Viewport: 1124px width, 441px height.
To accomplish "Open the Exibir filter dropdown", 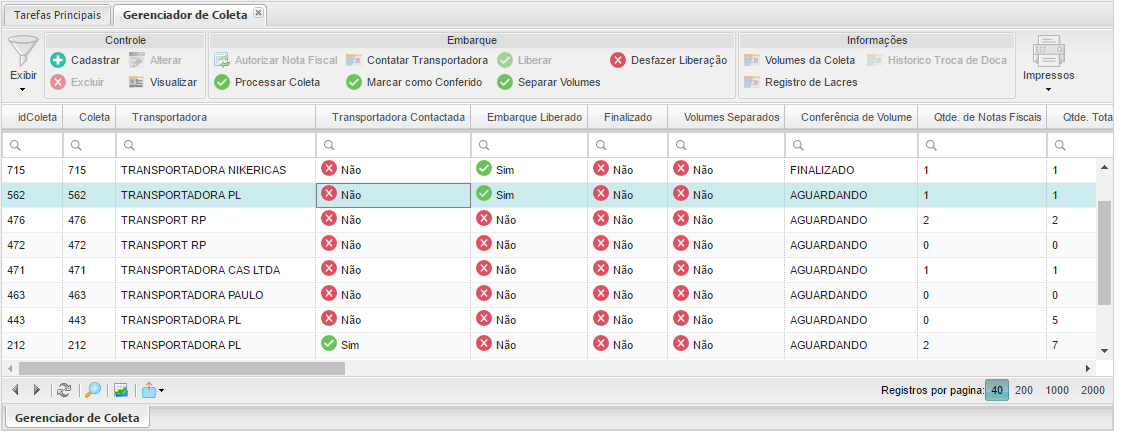I will pyautogui.click(x=23, y=65).
